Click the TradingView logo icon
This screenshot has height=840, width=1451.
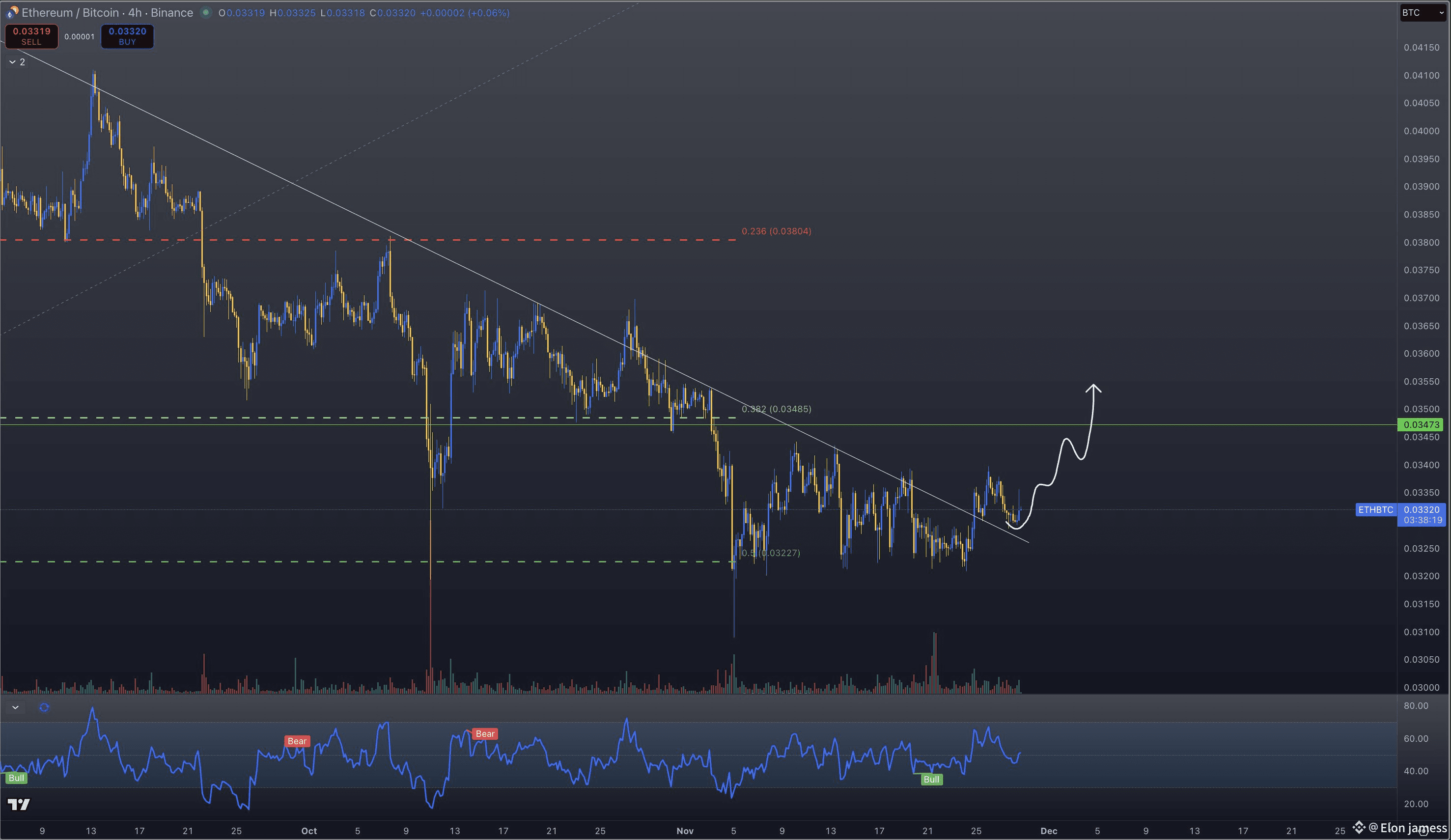coord(19,804)
